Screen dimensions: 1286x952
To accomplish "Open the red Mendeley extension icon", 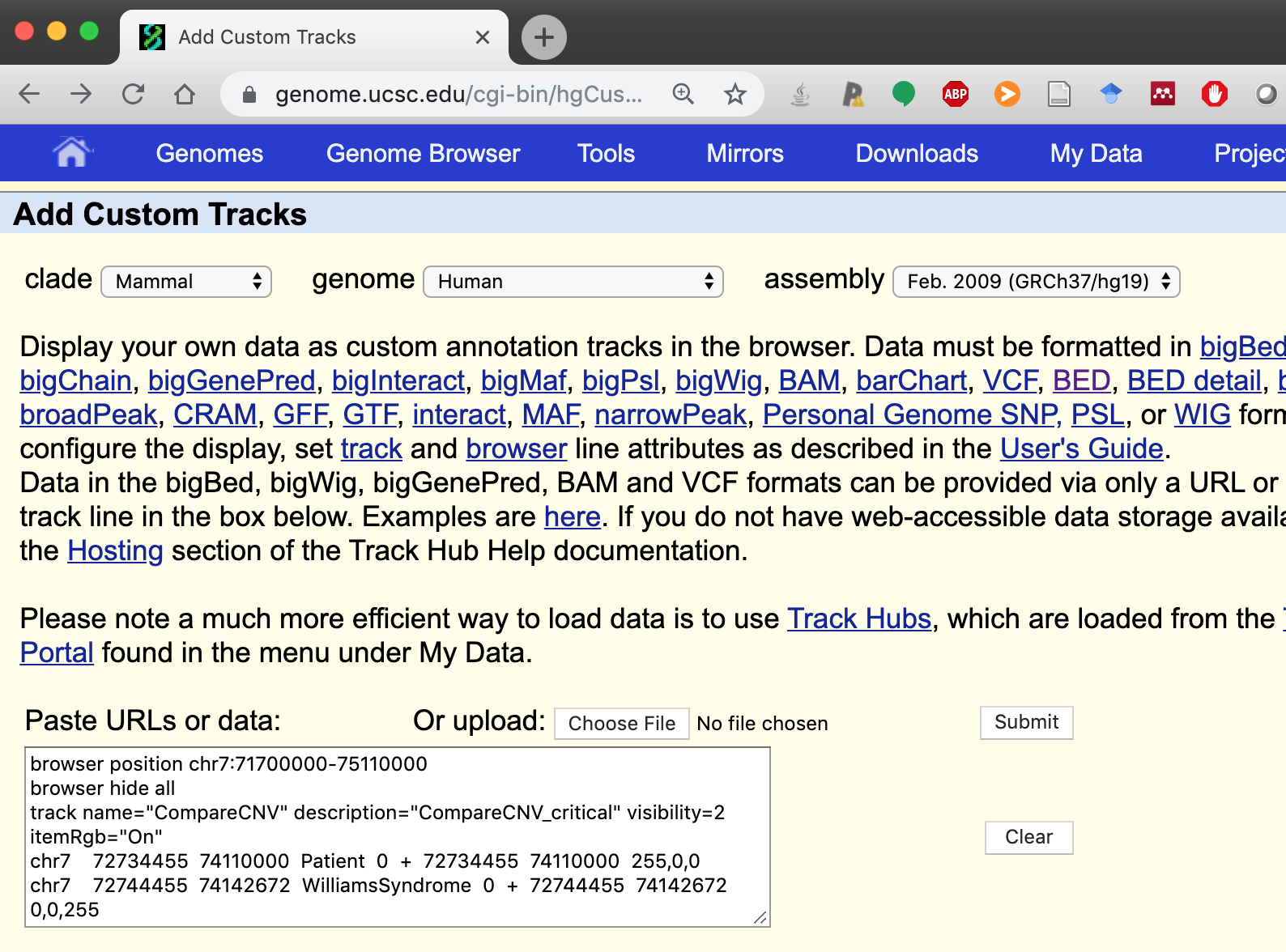I will click(1163, 95).
